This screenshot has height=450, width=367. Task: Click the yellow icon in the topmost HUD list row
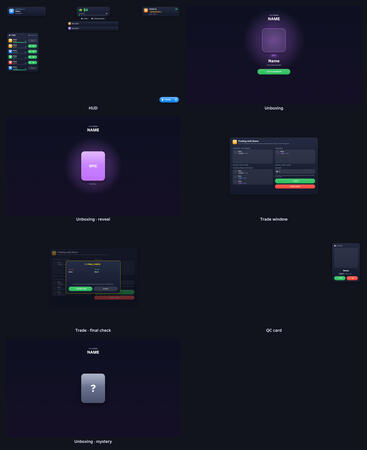click(10, 41)
